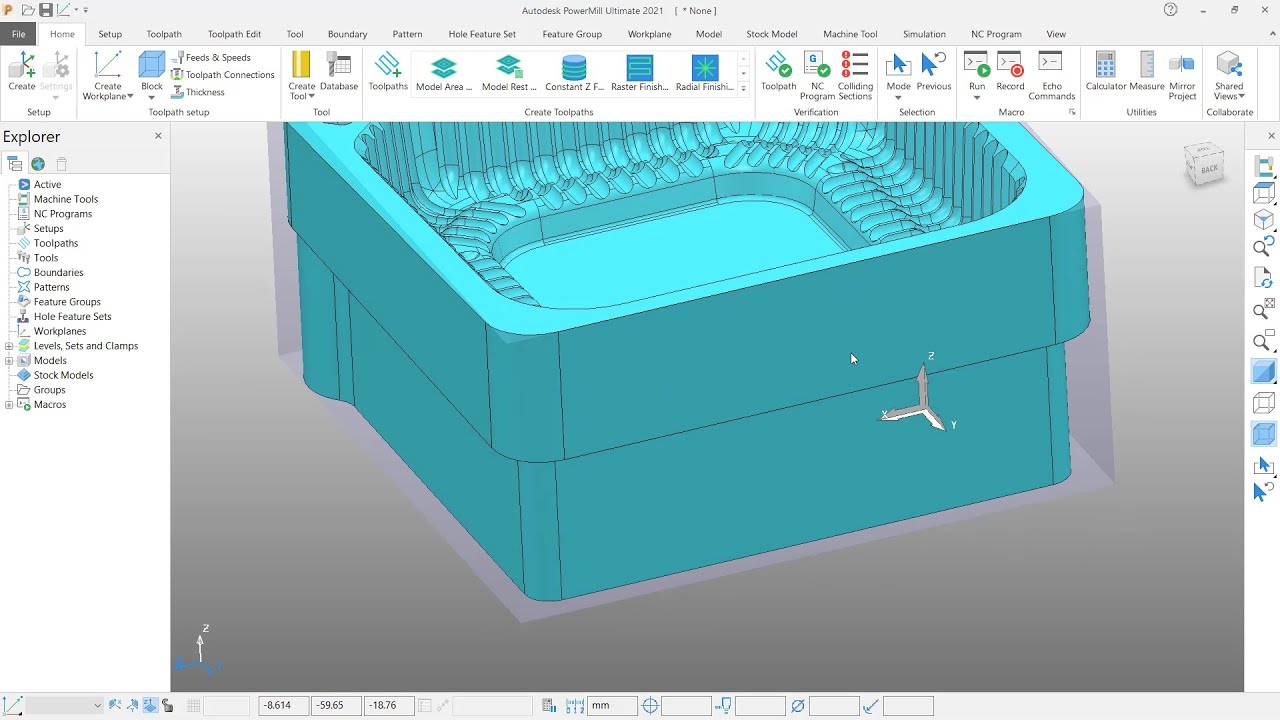1280x720 pixels.
Task: Expand Levels, Sets and Clamps node
Action: (x=9, y=346)
